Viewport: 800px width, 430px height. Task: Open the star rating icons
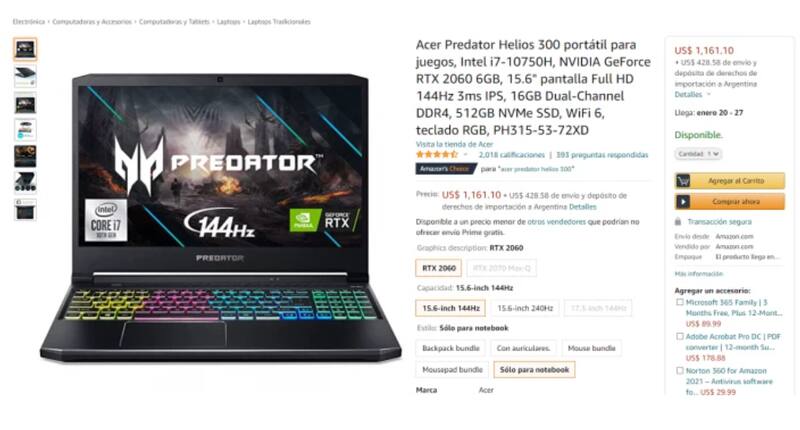[437, 155]
